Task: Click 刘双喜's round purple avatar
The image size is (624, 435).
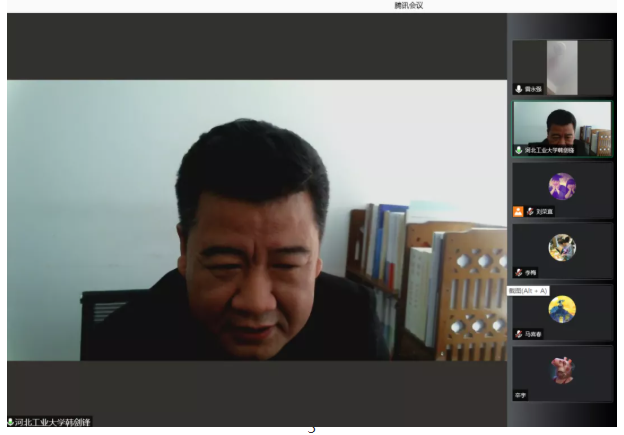Action: (x=562, y=186)
